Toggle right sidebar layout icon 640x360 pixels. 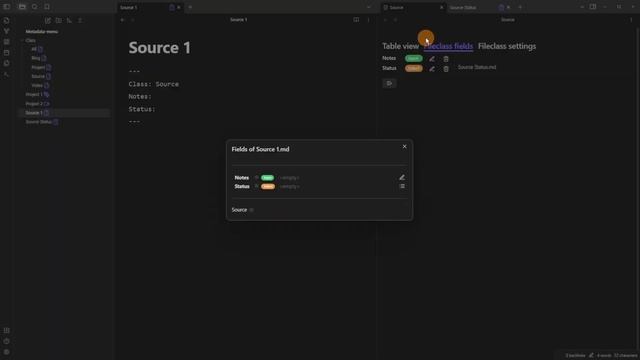point(593,7)
